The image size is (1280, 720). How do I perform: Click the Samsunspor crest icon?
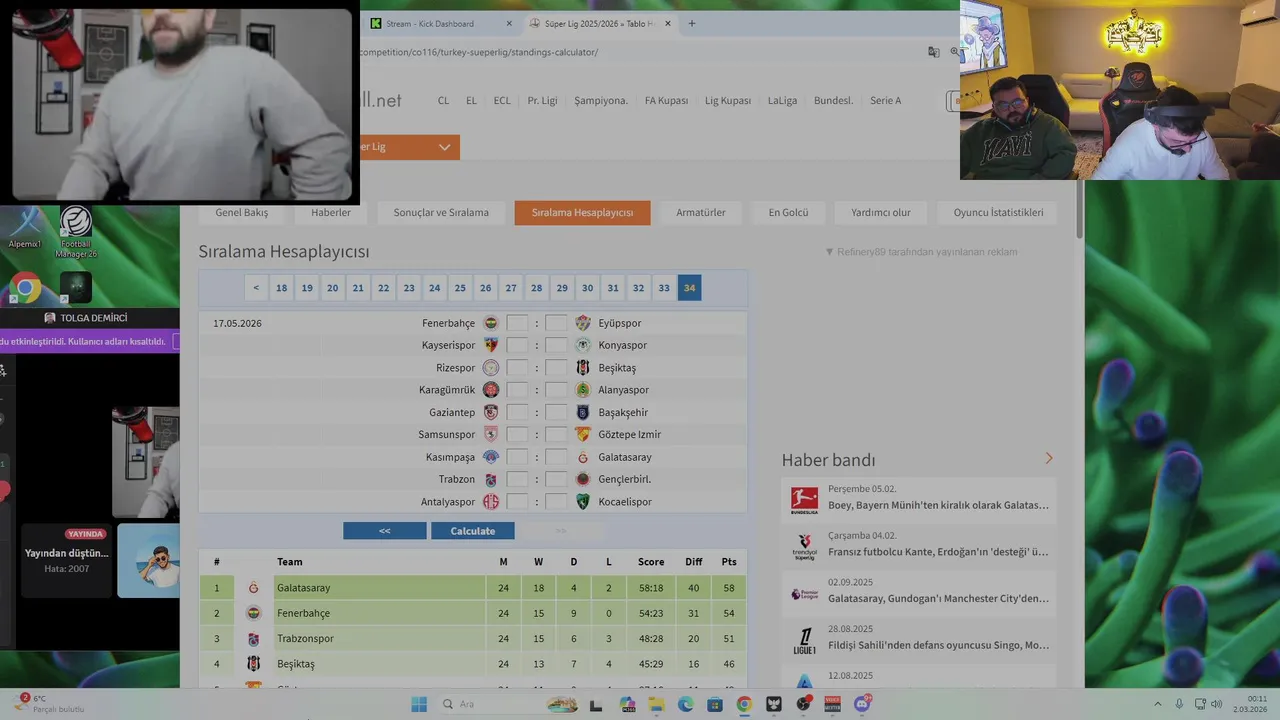coord(491,434)
